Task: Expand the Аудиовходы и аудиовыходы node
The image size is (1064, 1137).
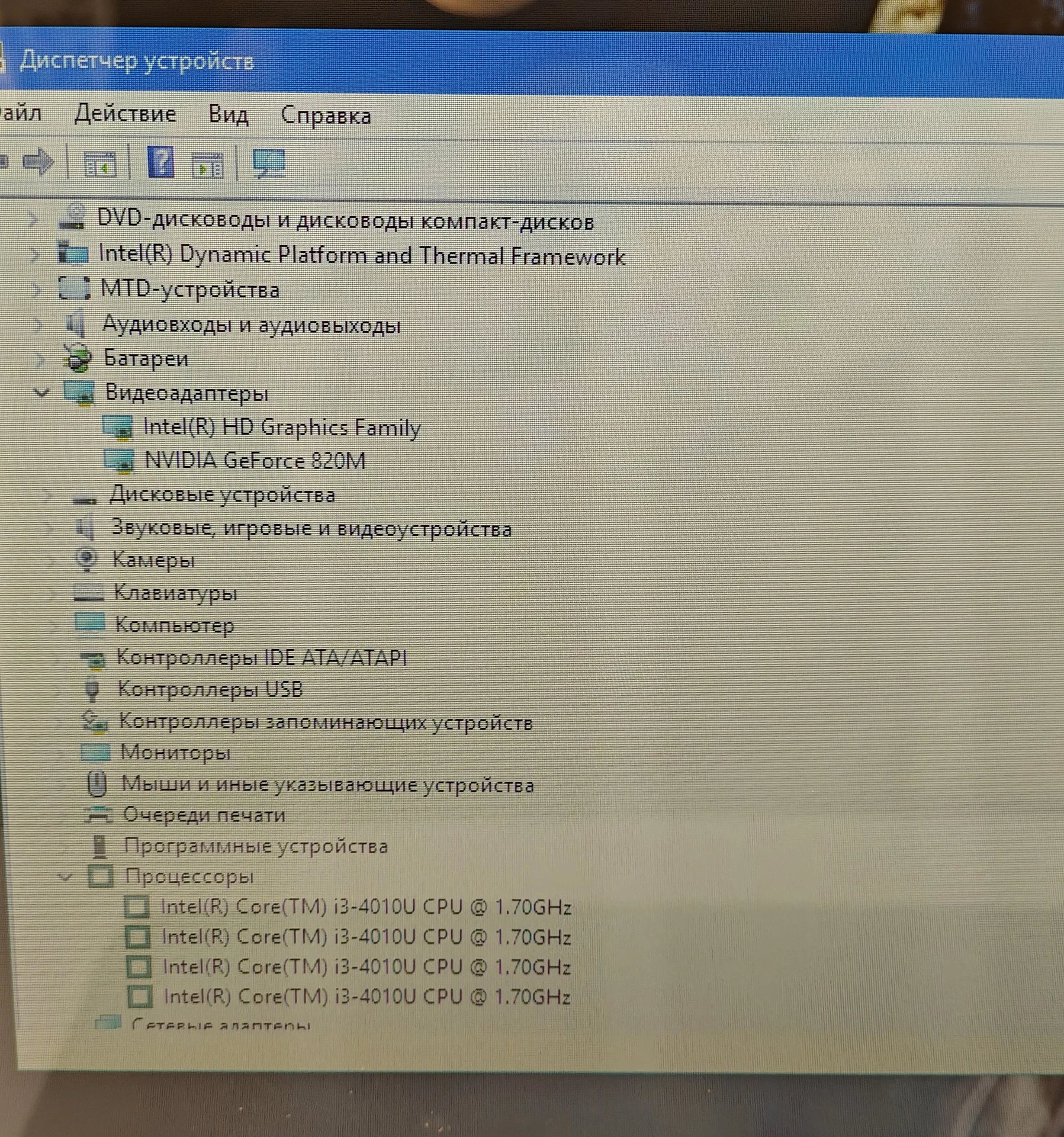Action: pyautogui.click(x=38, y=324)
